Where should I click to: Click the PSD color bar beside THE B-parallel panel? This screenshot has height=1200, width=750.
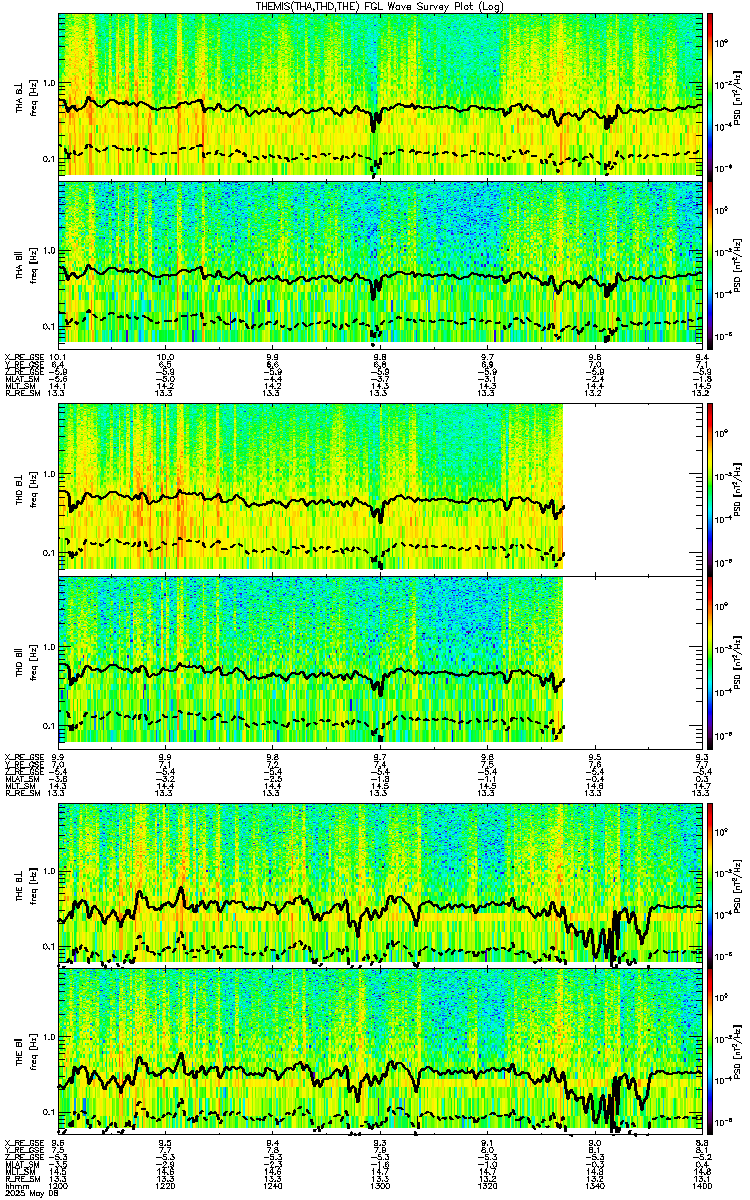pyautogui.click(x=711, y=1049)
